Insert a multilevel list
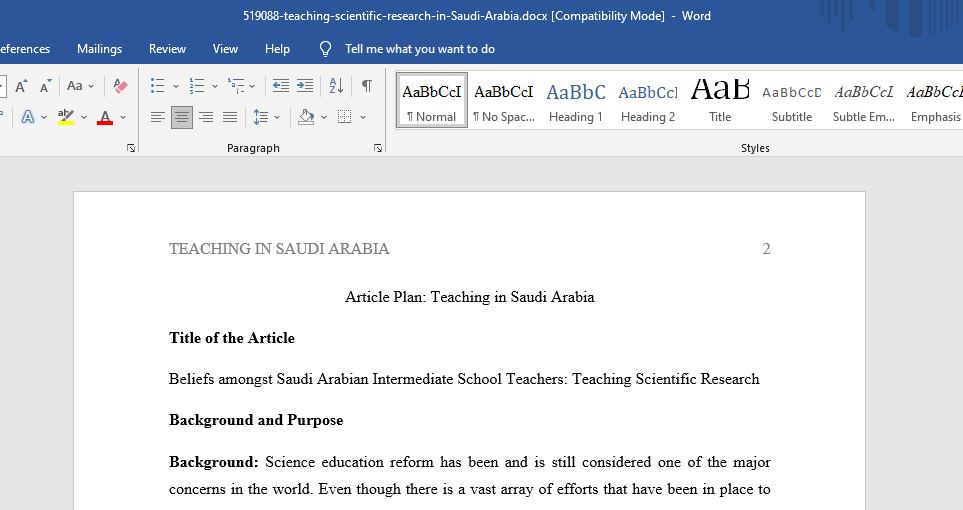 pyautogui.click(x=236, y=86)
